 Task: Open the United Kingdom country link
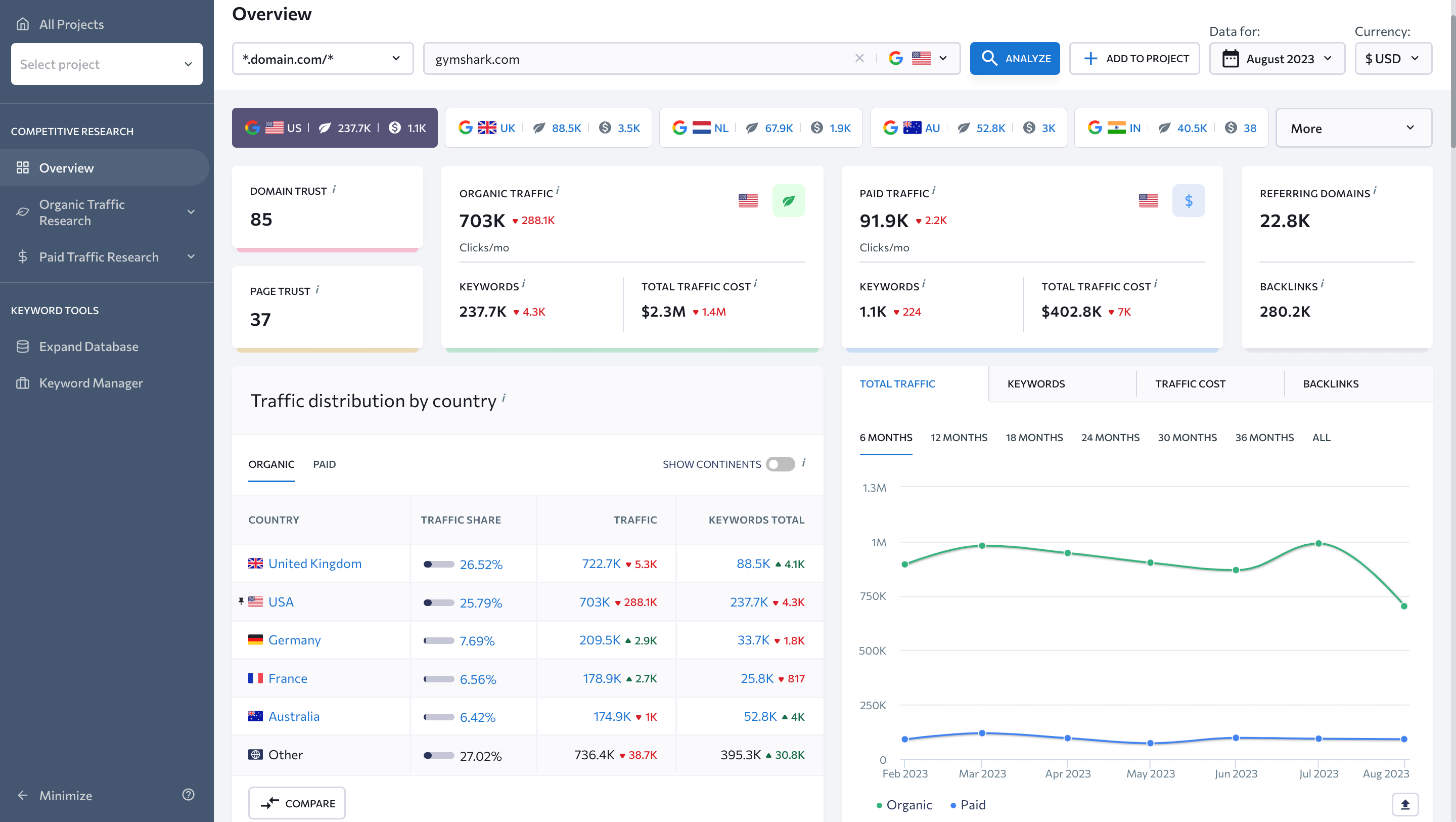(314, 564)
